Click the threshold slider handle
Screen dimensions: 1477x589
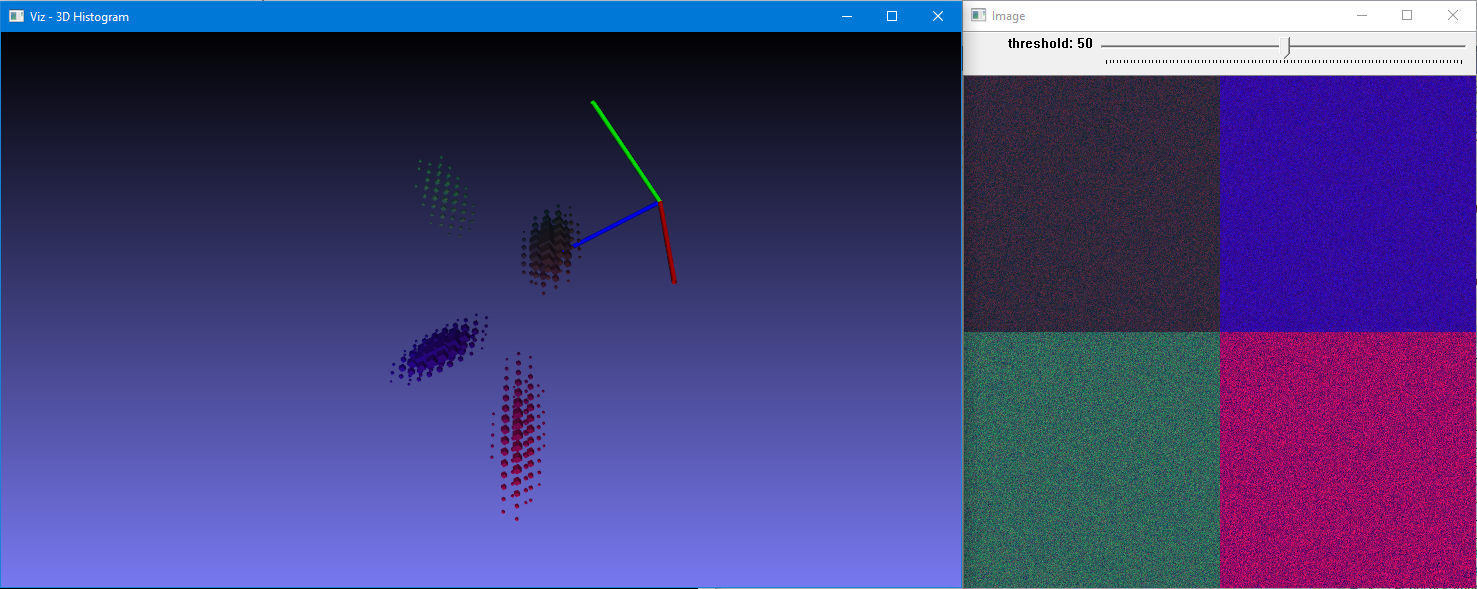pyautogui.click(x=1287, y=46)
